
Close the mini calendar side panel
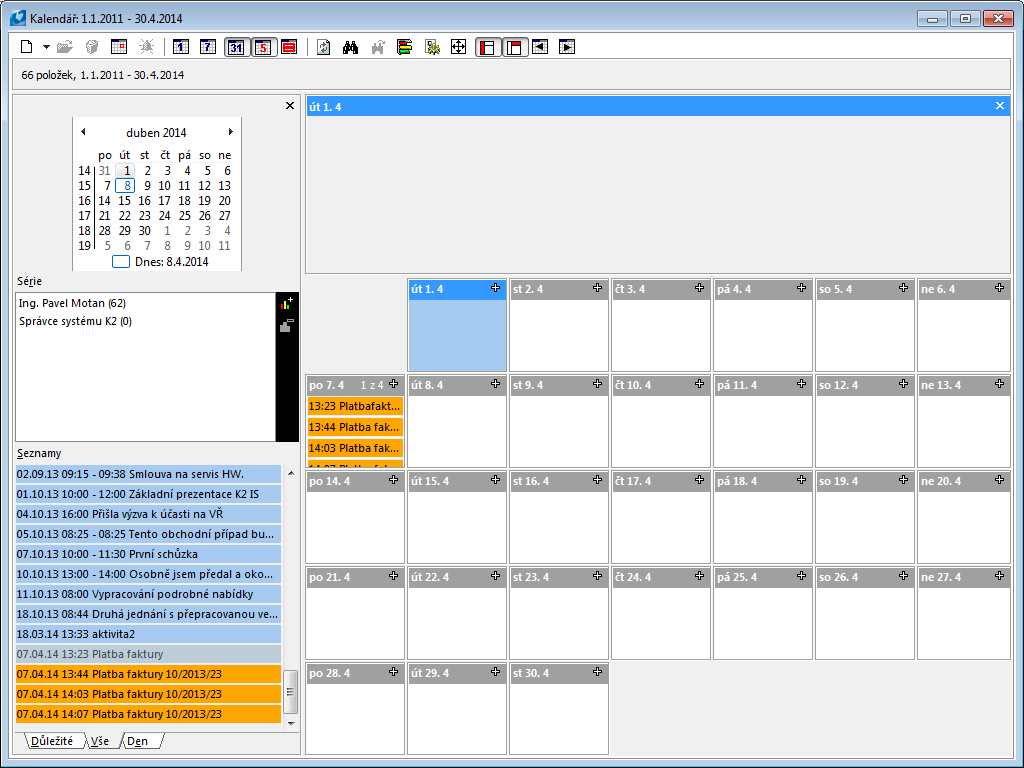tap(290, 106)
